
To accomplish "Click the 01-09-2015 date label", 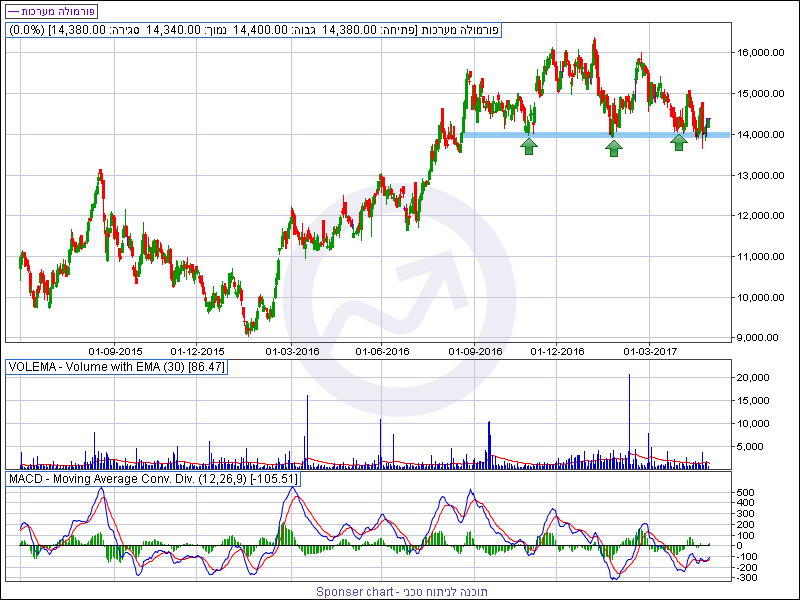I will (x=115, y=352).
